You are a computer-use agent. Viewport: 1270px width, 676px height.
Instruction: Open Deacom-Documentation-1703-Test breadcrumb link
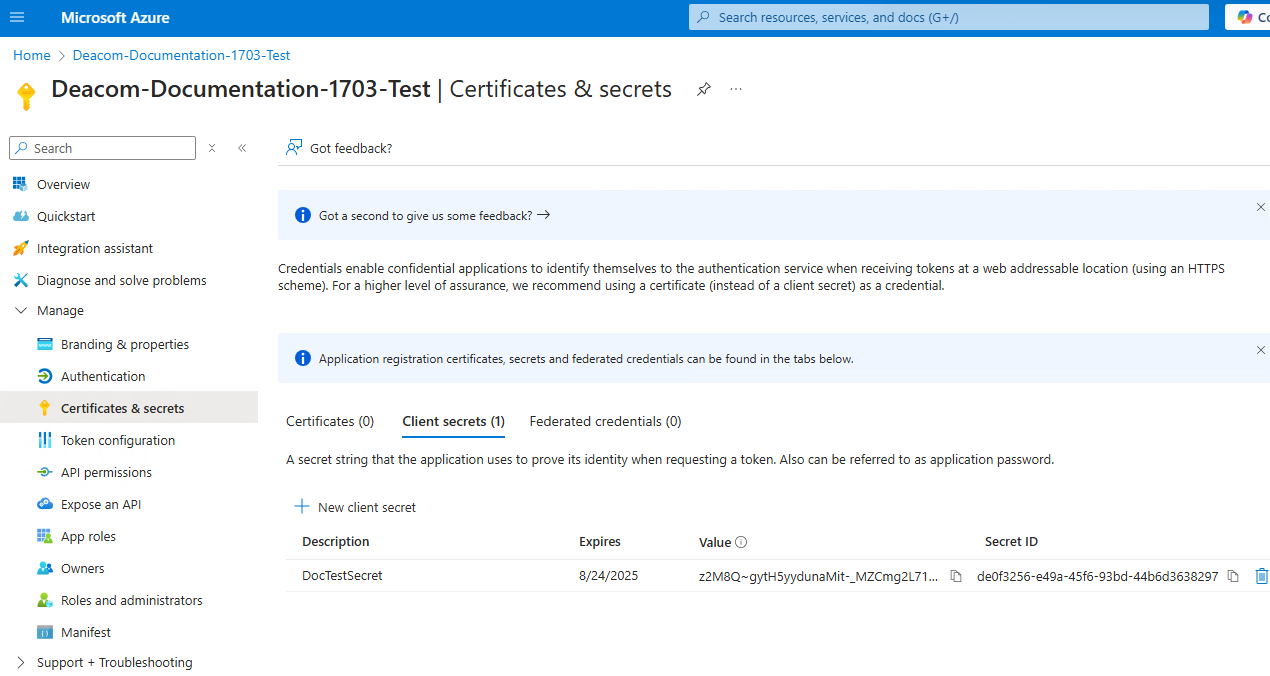(x=181, y=55)
